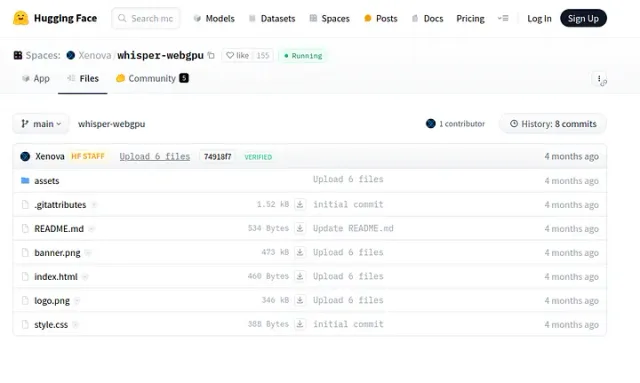Like the whisper-webgpu space

(238, 55)
